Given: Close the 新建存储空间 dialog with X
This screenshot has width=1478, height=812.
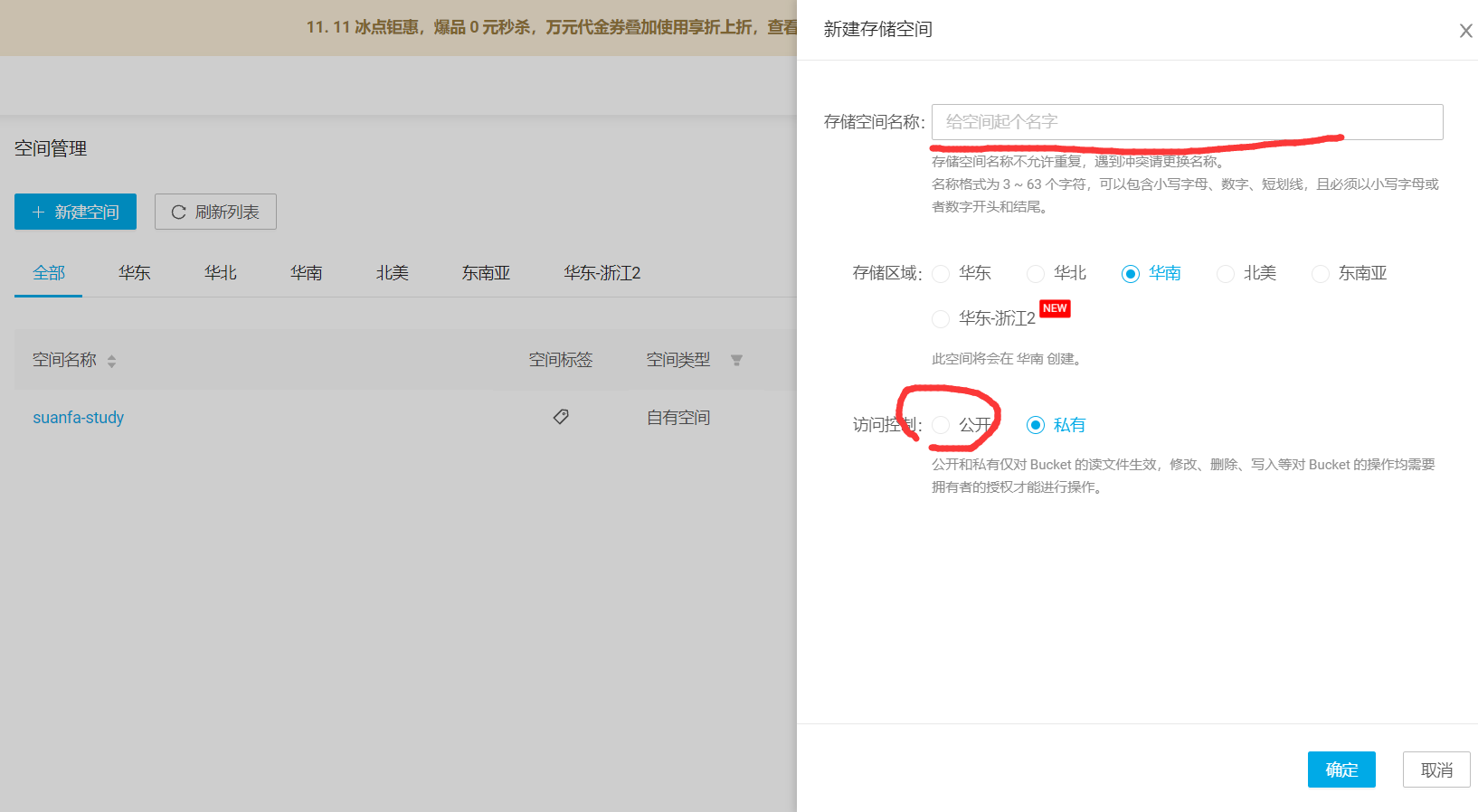Looking at the screenshot, I should point(1465,31).
